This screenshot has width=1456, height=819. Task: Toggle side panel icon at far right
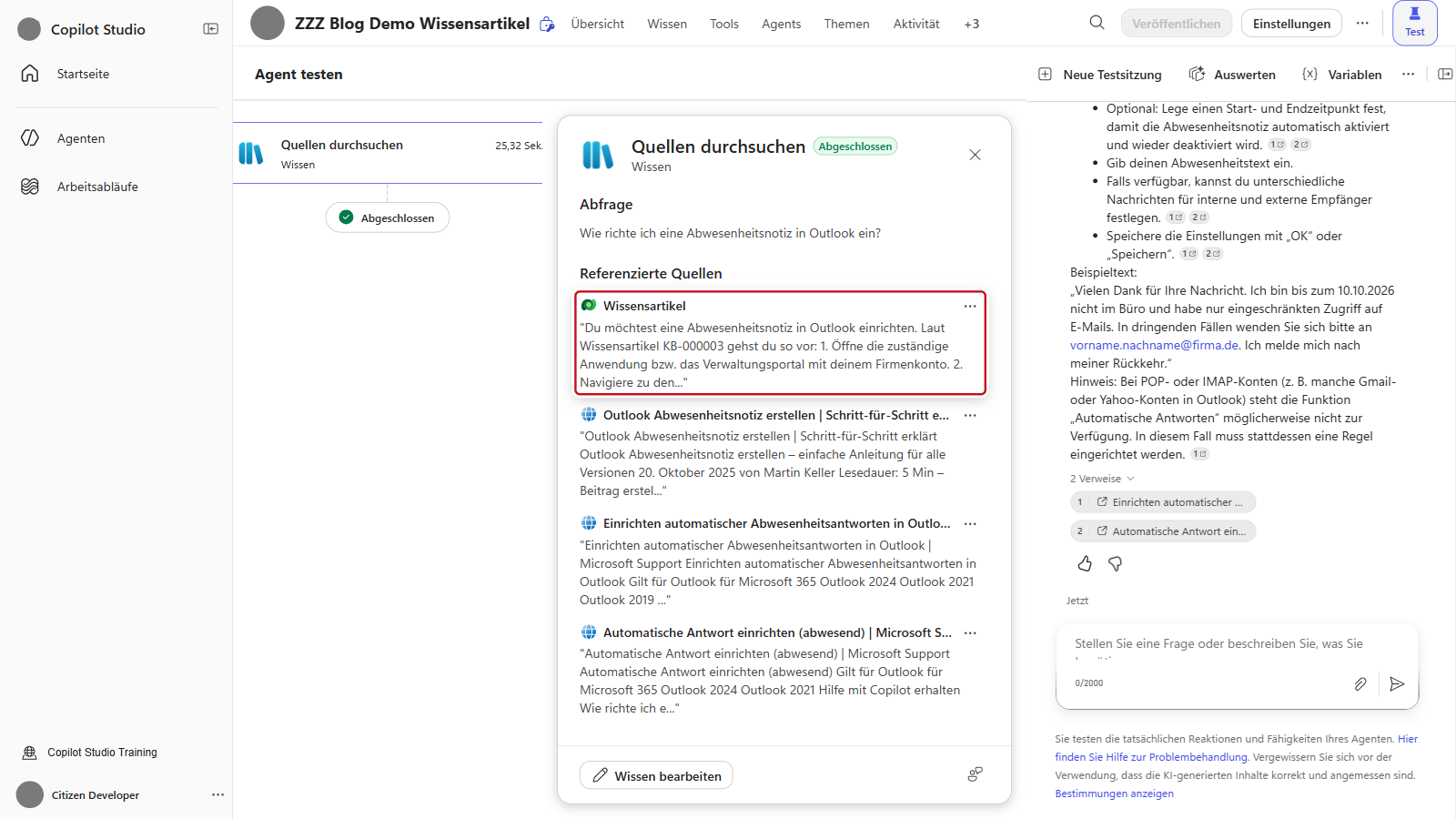pyautogui.click(x=1445, y=75)
